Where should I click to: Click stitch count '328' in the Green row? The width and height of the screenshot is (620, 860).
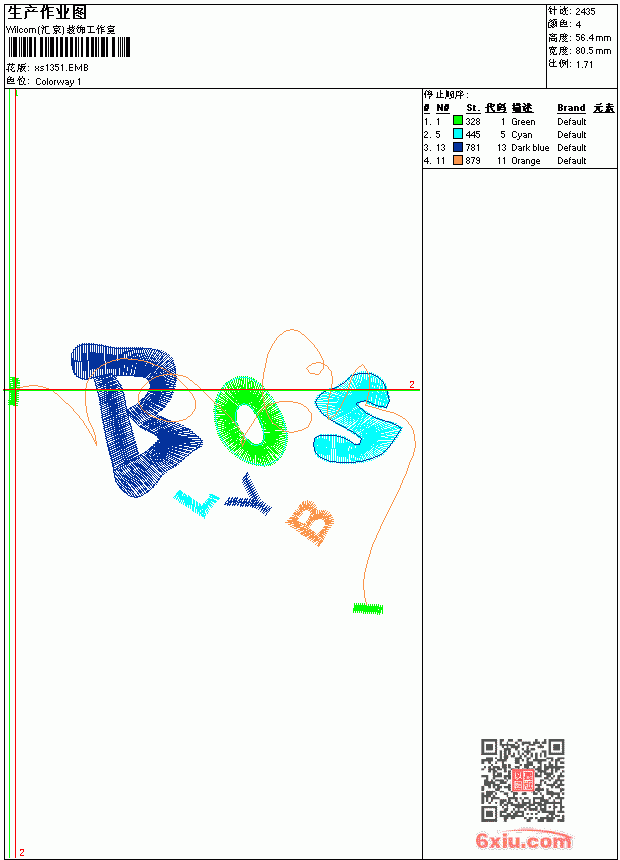pyautogui.click(x=473, y=122)
